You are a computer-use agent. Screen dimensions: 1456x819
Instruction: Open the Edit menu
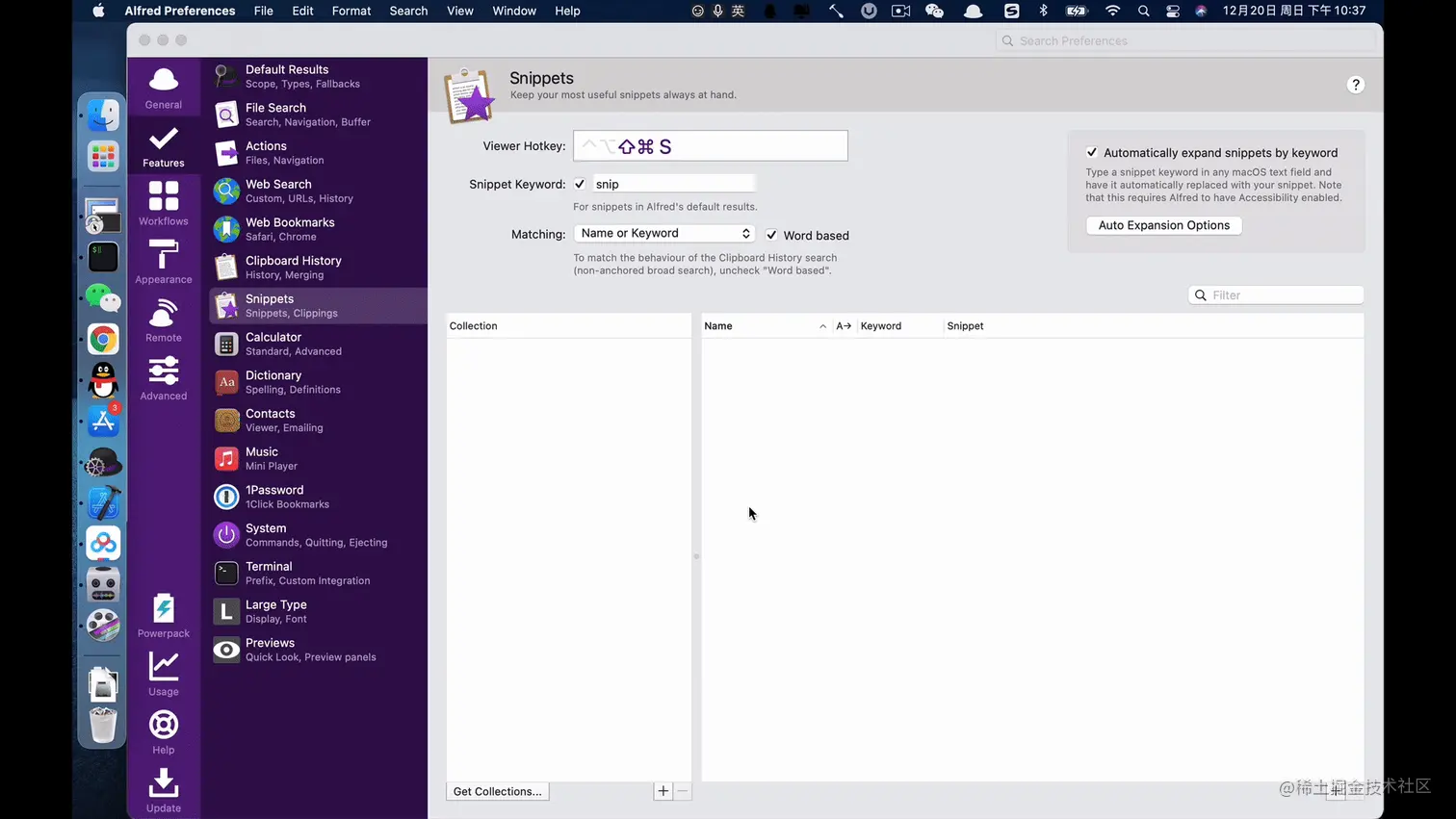302,11
